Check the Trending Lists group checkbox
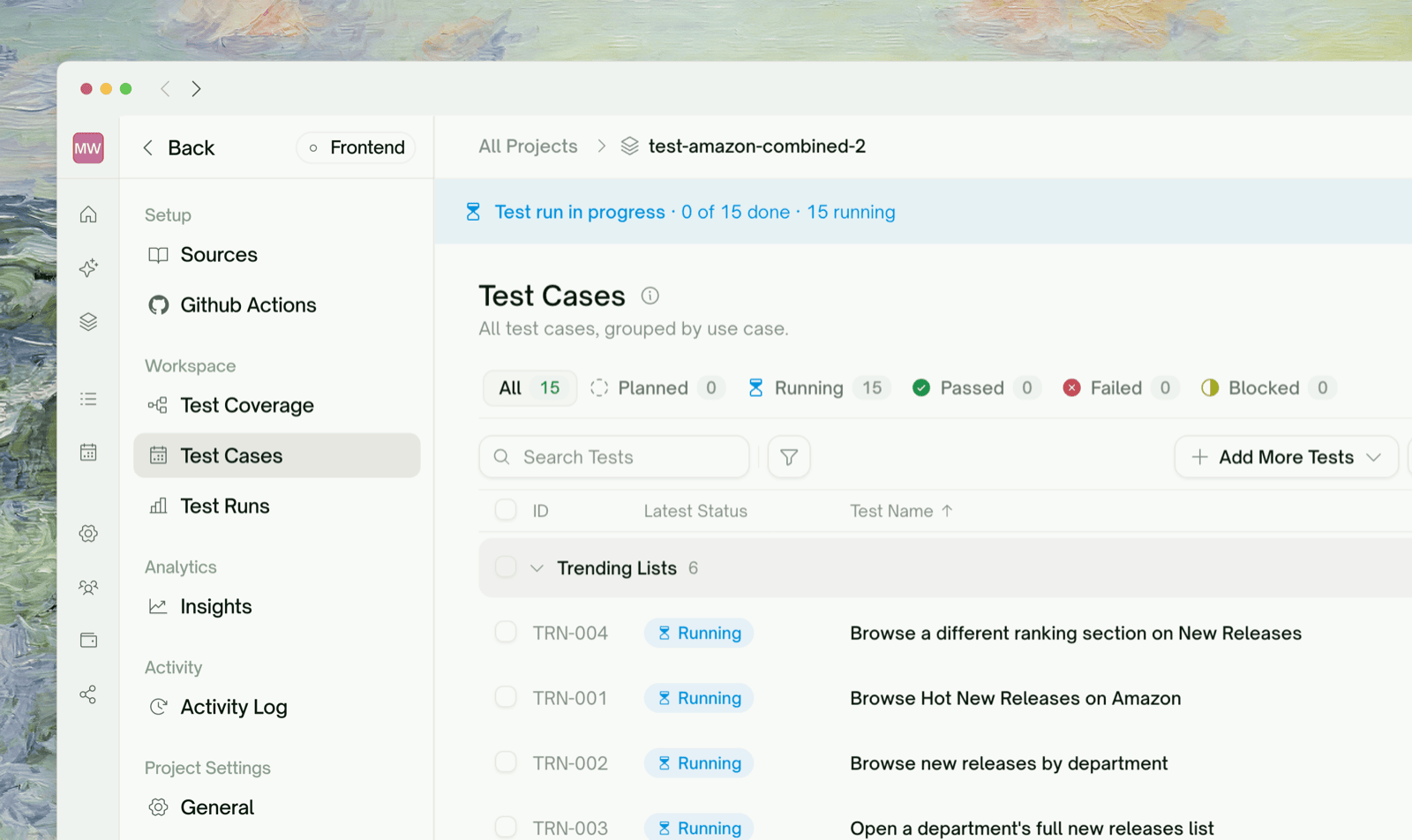This screenshot has width=1412, height=840. 506,567
